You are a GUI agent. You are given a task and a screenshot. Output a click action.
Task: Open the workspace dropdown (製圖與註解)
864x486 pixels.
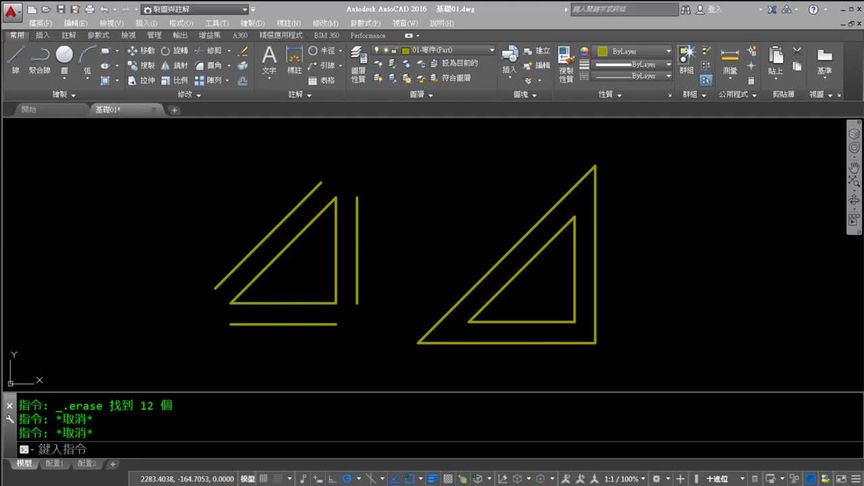pyautogui.click(x=195, y=9)
